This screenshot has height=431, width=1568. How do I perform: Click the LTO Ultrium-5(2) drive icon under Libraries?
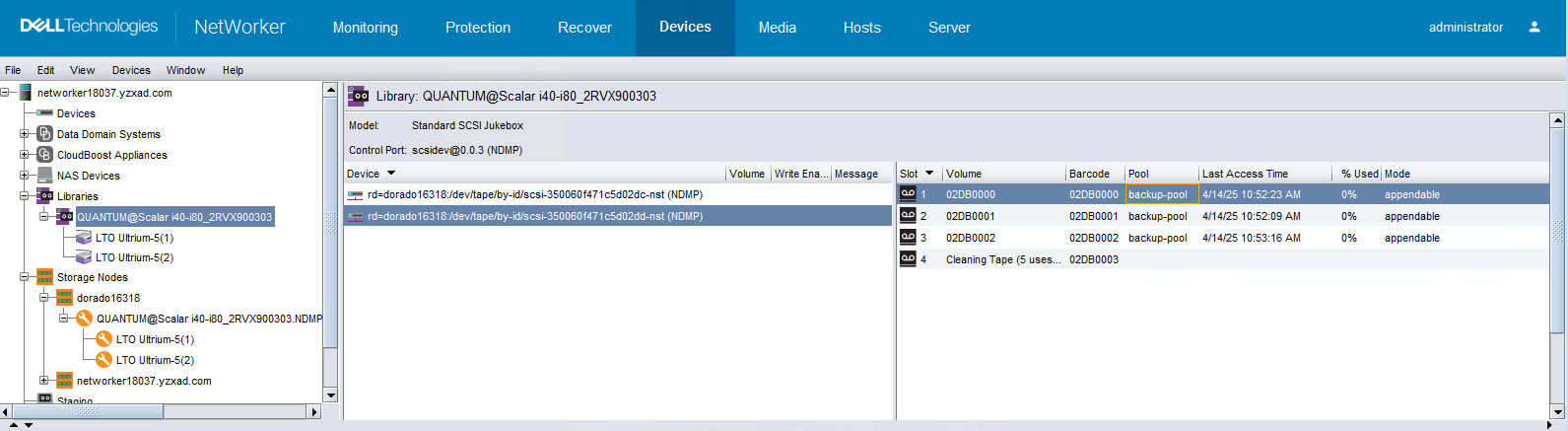[84, 257]
